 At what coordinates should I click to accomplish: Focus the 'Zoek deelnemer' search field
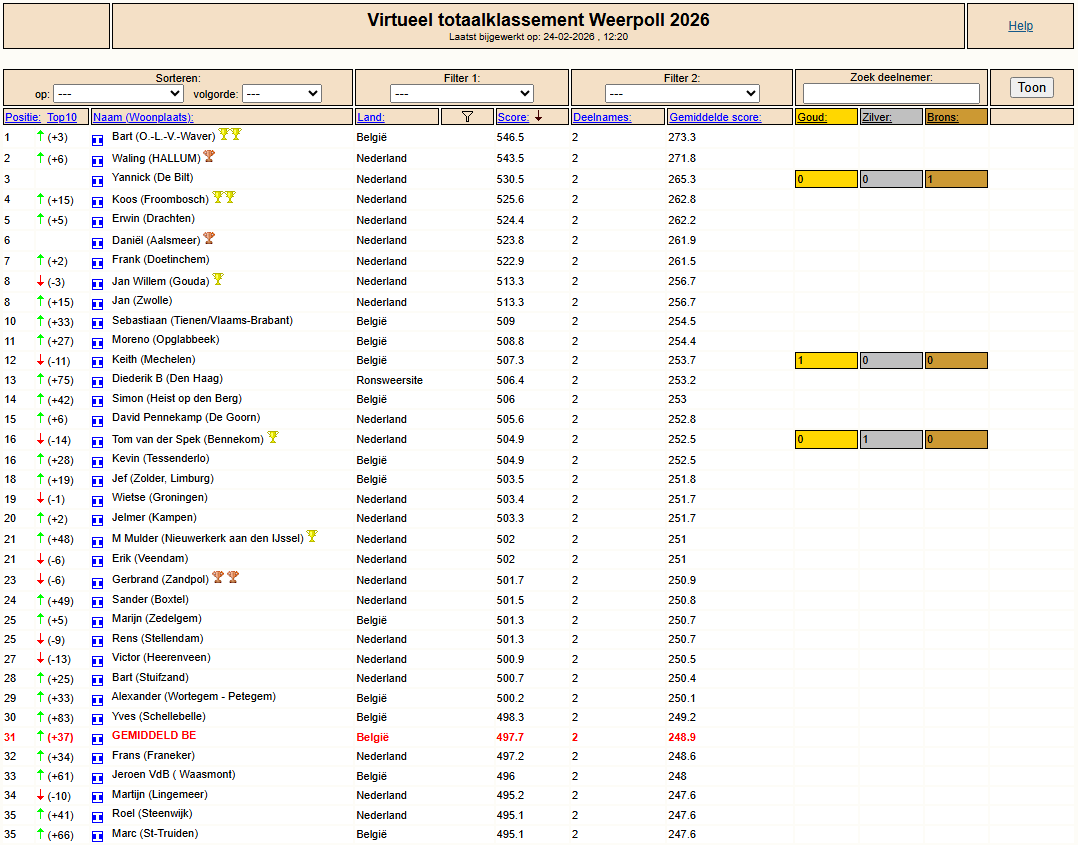tap(891, 93)
